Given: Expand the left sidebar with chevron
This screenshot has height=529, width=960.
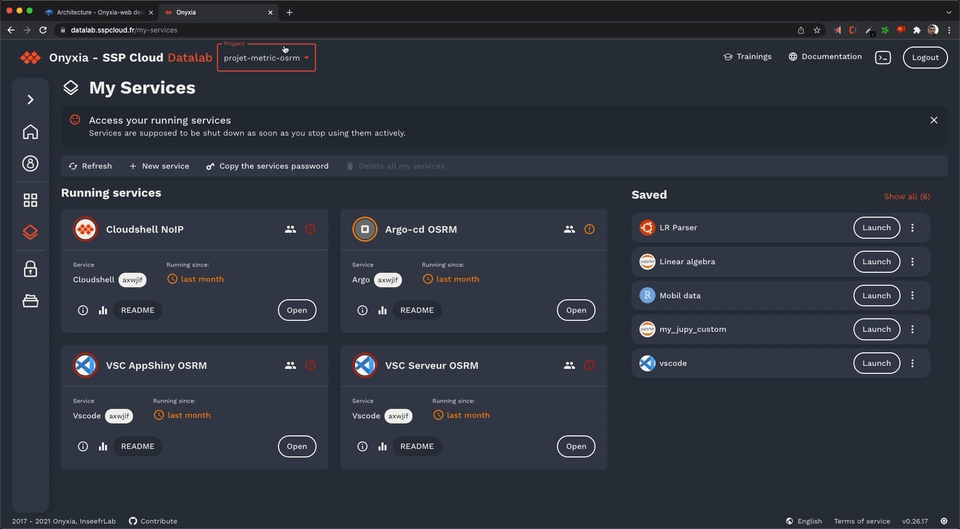Looking at the screenshot, I should pos(30,99).
